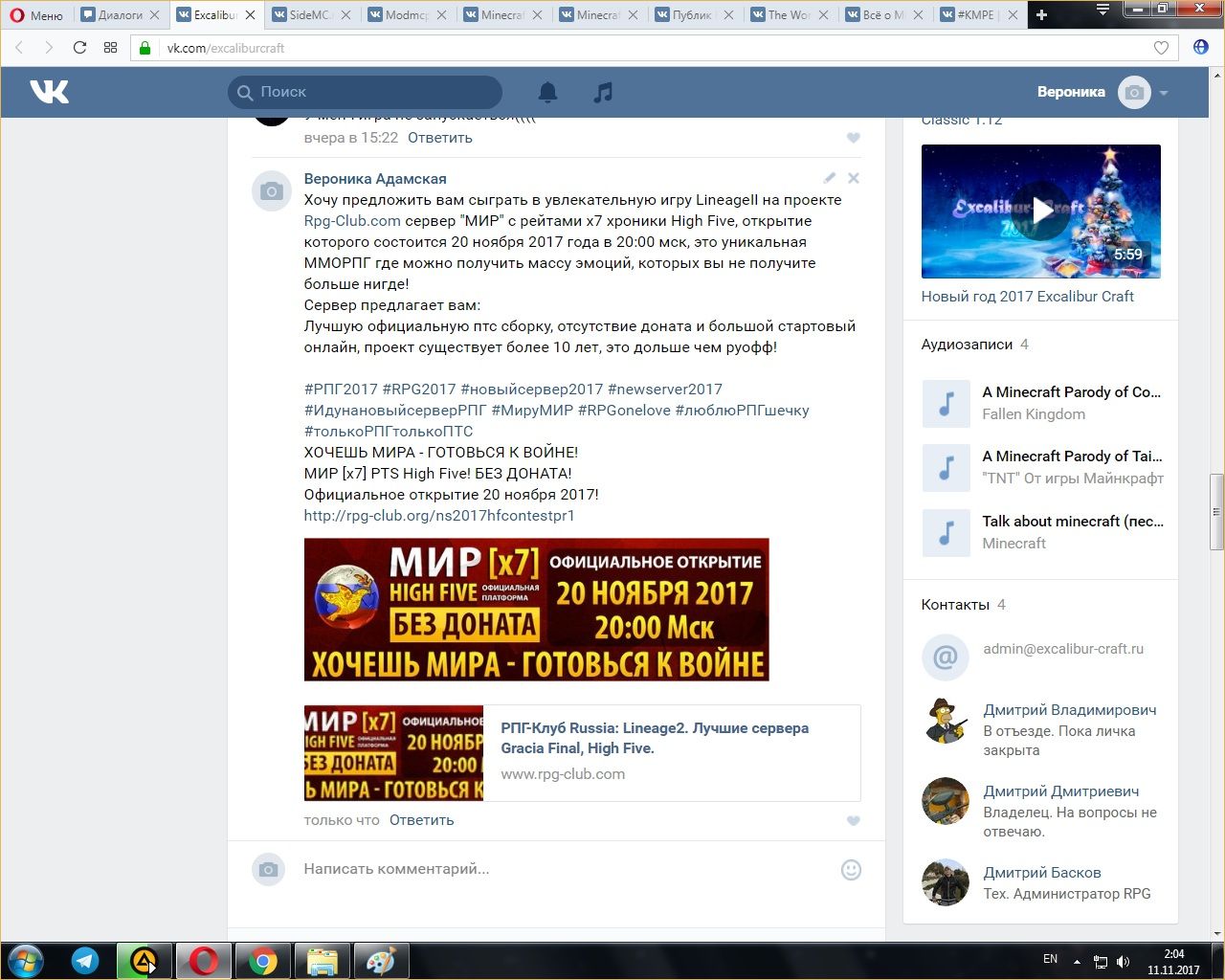Go back to the previous page
Screen dimensions: 1225x980
pos(20,48)
